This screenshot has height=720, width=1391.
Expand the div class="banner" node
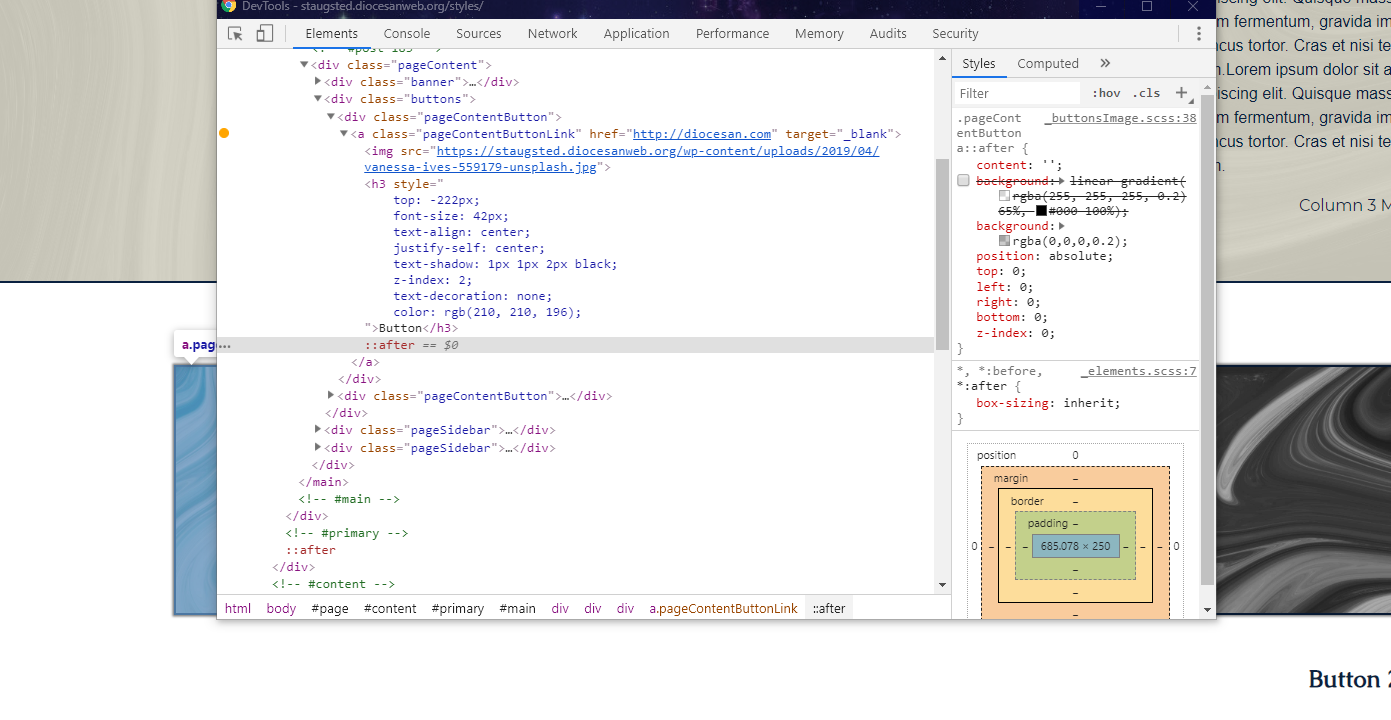(x=318, y=82)
